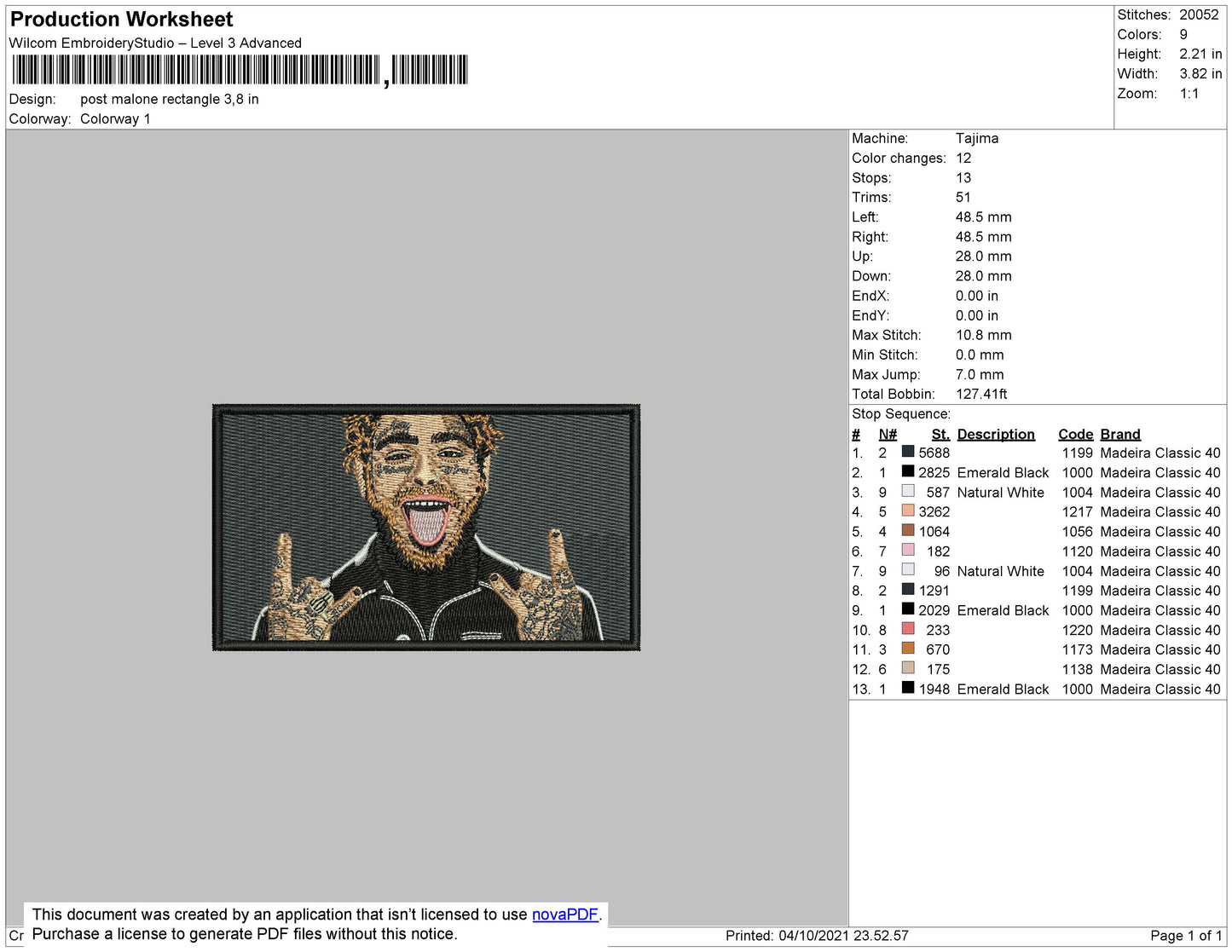Select the Emerald Black swatch in row 2
This screenshot has height=952, width=1232.
point(908,471)
